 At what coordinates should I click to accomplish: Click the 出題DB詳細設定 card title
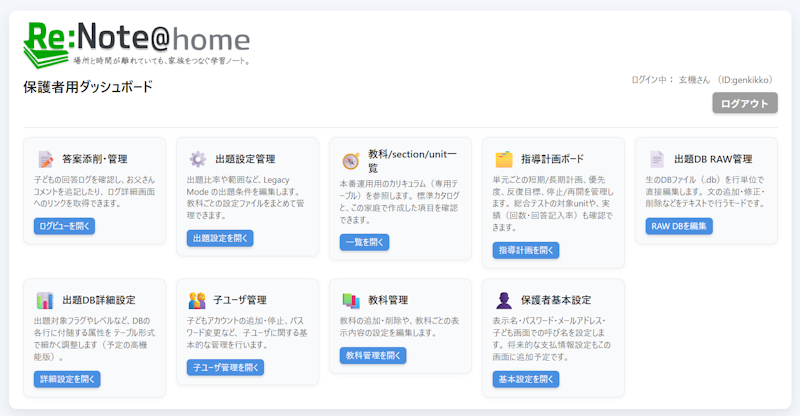click(99, 300)
